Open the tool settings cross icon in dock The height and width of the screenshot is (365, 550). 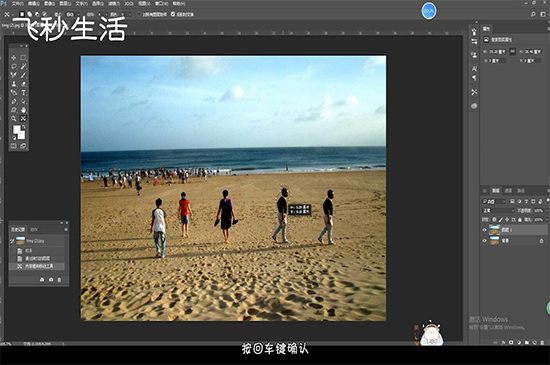click(474, 92)
